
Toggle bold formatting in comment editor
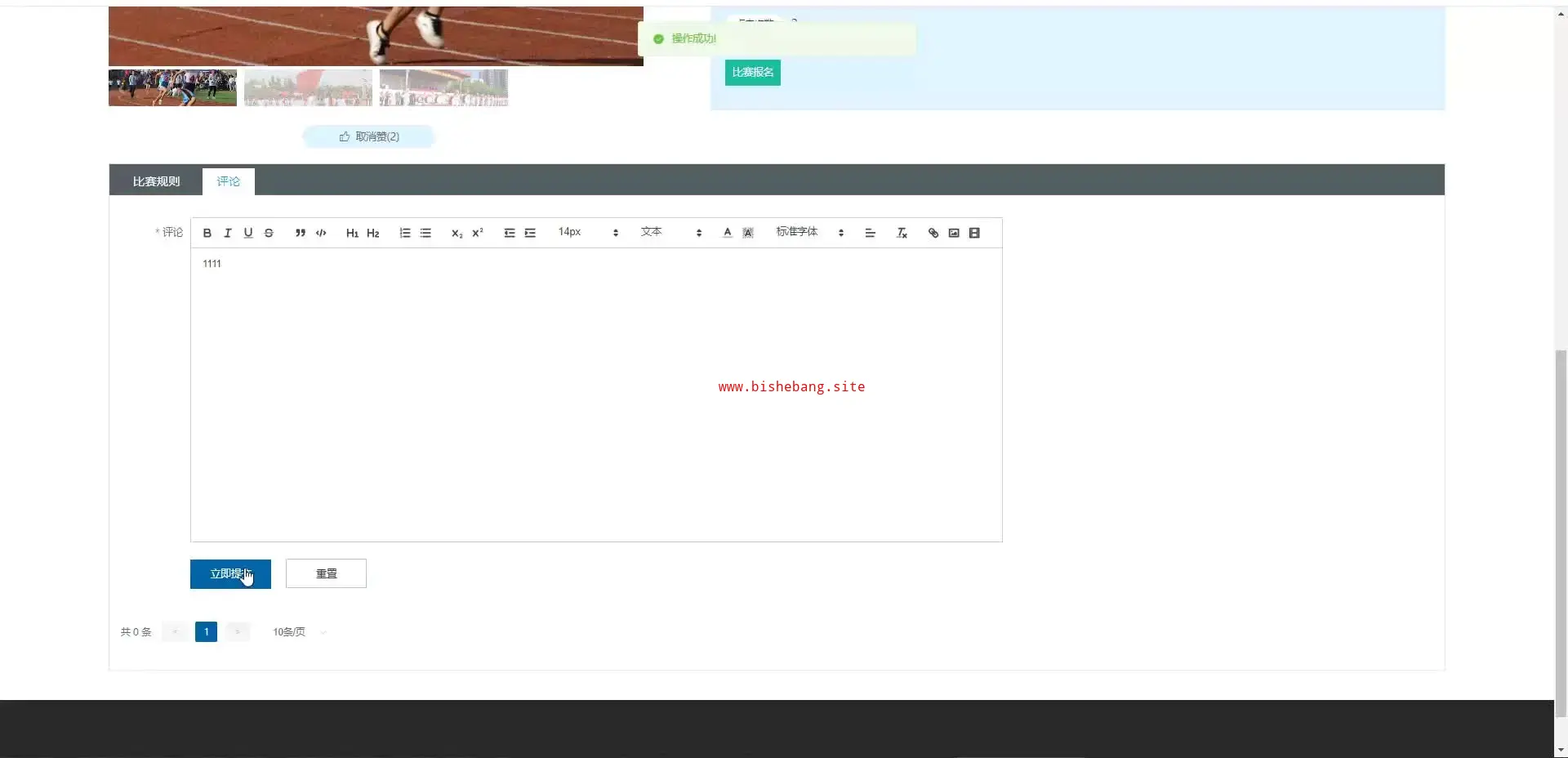coord(207,233)
